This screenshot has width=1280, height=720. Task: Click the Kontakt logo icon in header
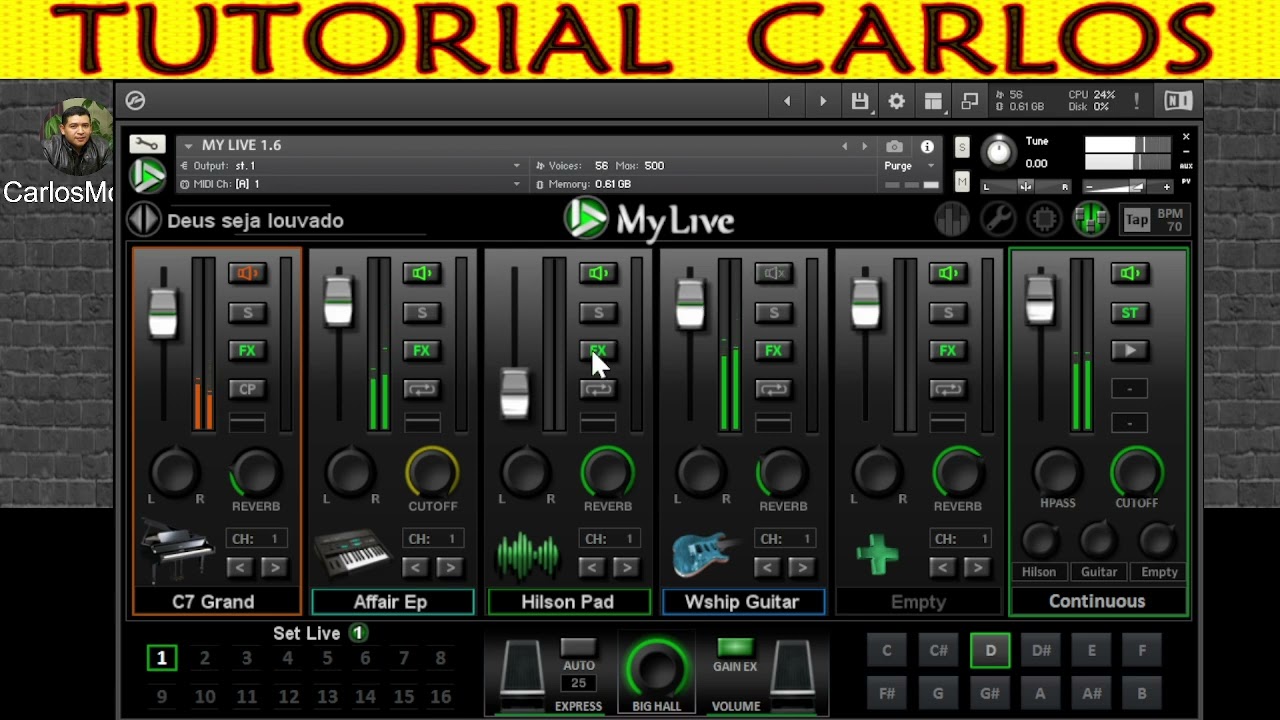pos(135,100)
